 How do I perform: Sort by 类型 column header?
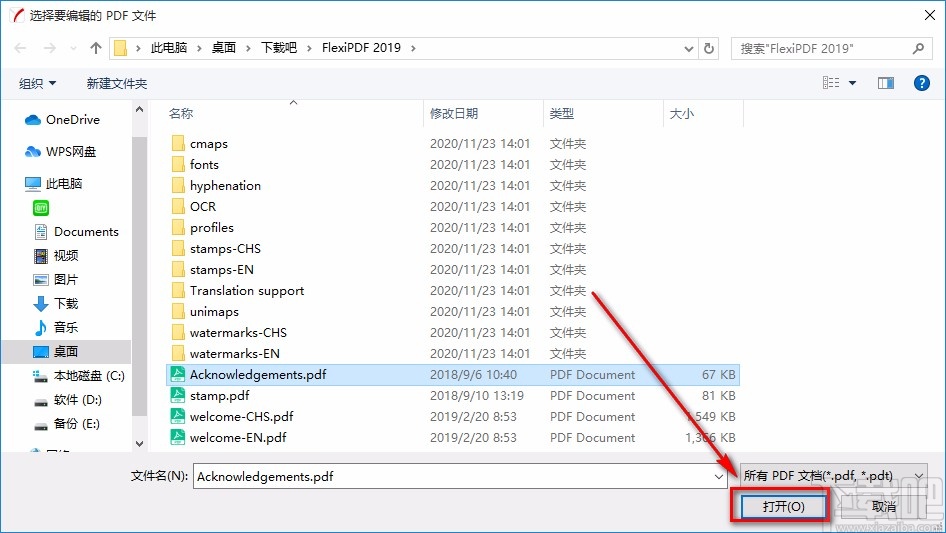coord(562,113)
